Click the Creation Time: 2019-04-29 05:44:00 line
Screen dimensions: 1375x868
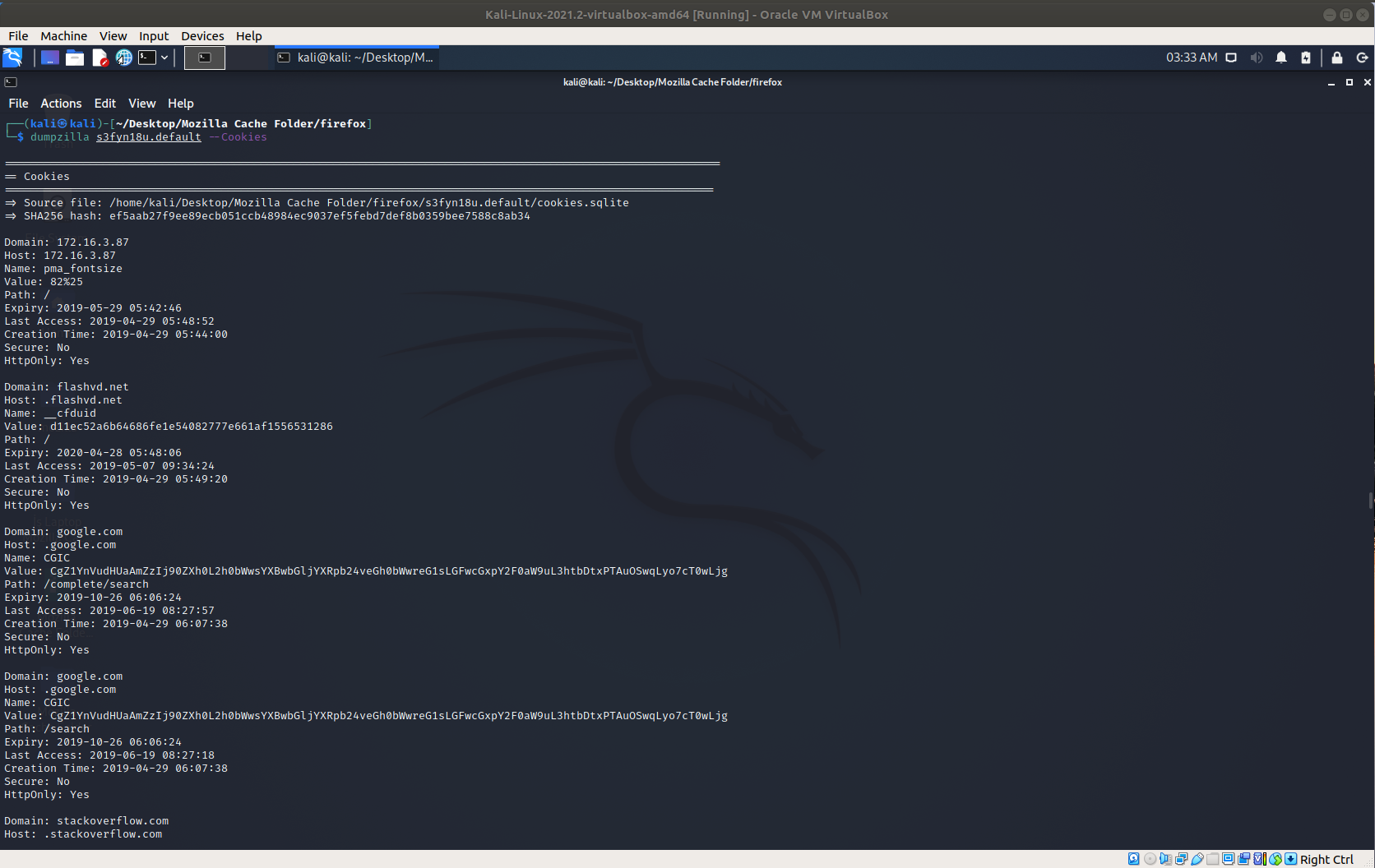tap(116, 335)
